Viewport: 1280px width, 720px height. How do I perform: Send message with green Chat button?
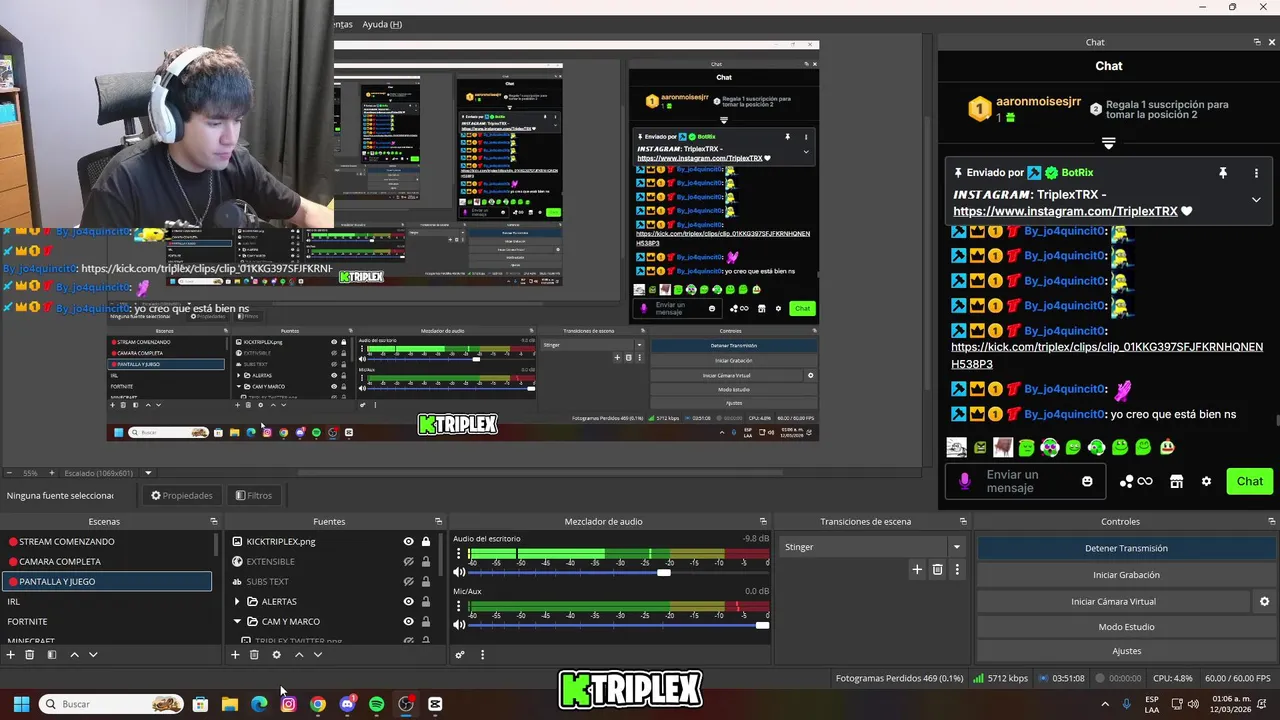(x=1249, y=481)
